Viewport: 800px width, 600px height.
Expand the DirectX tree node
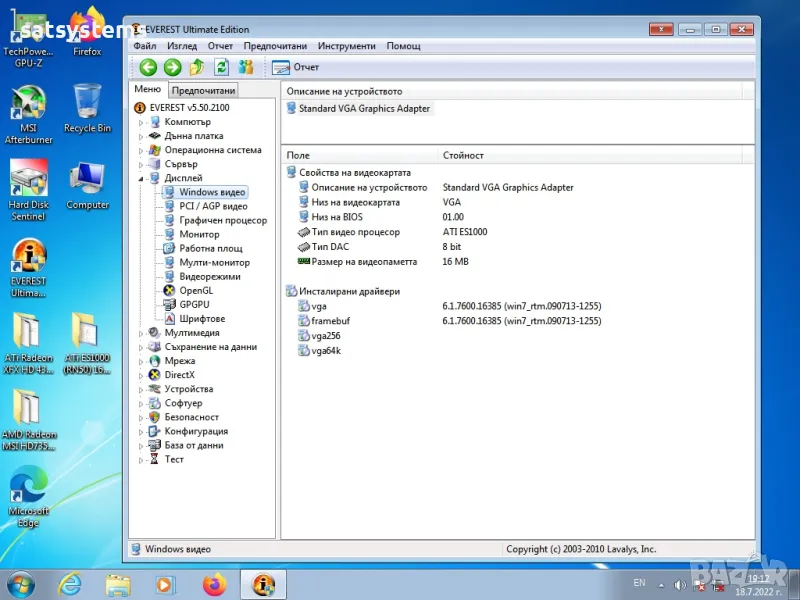[140, 375]
